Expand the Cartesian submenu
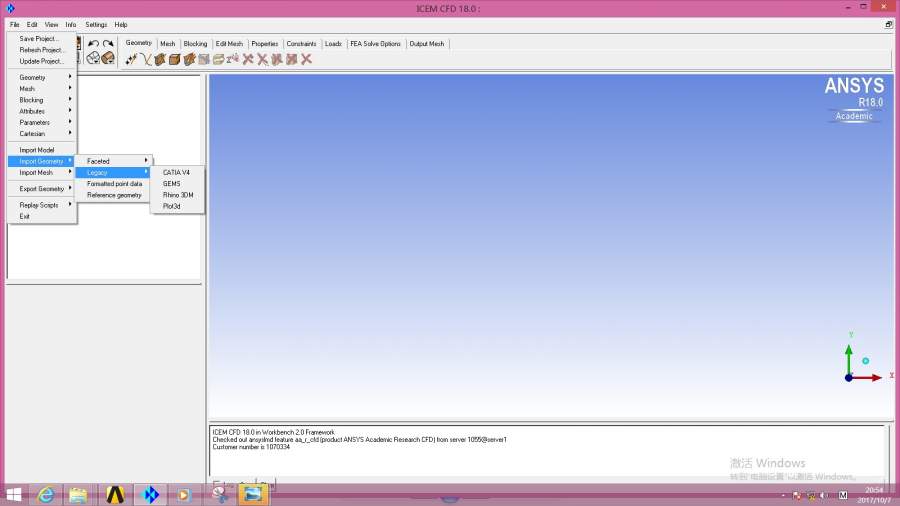Image resolution: width=900 pixels, height=506 pixels. (x=42, y=134)
